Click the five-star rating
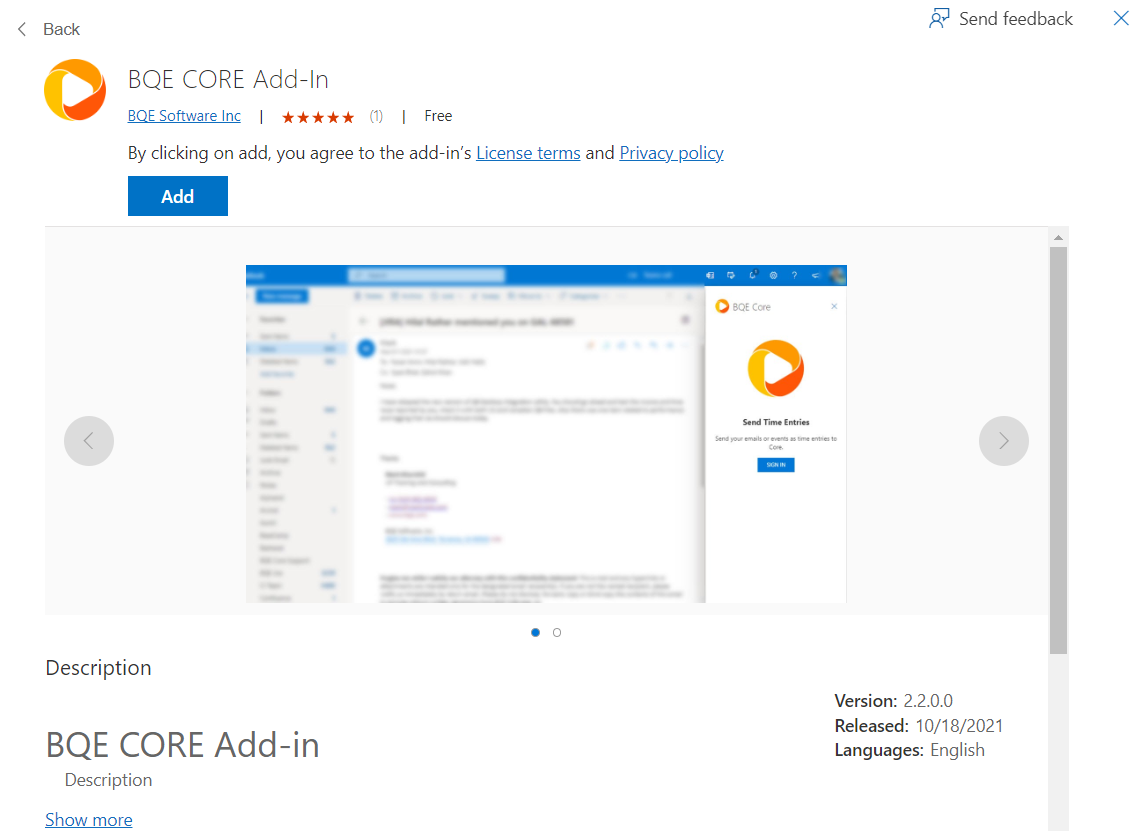 (x=318, y=117)
